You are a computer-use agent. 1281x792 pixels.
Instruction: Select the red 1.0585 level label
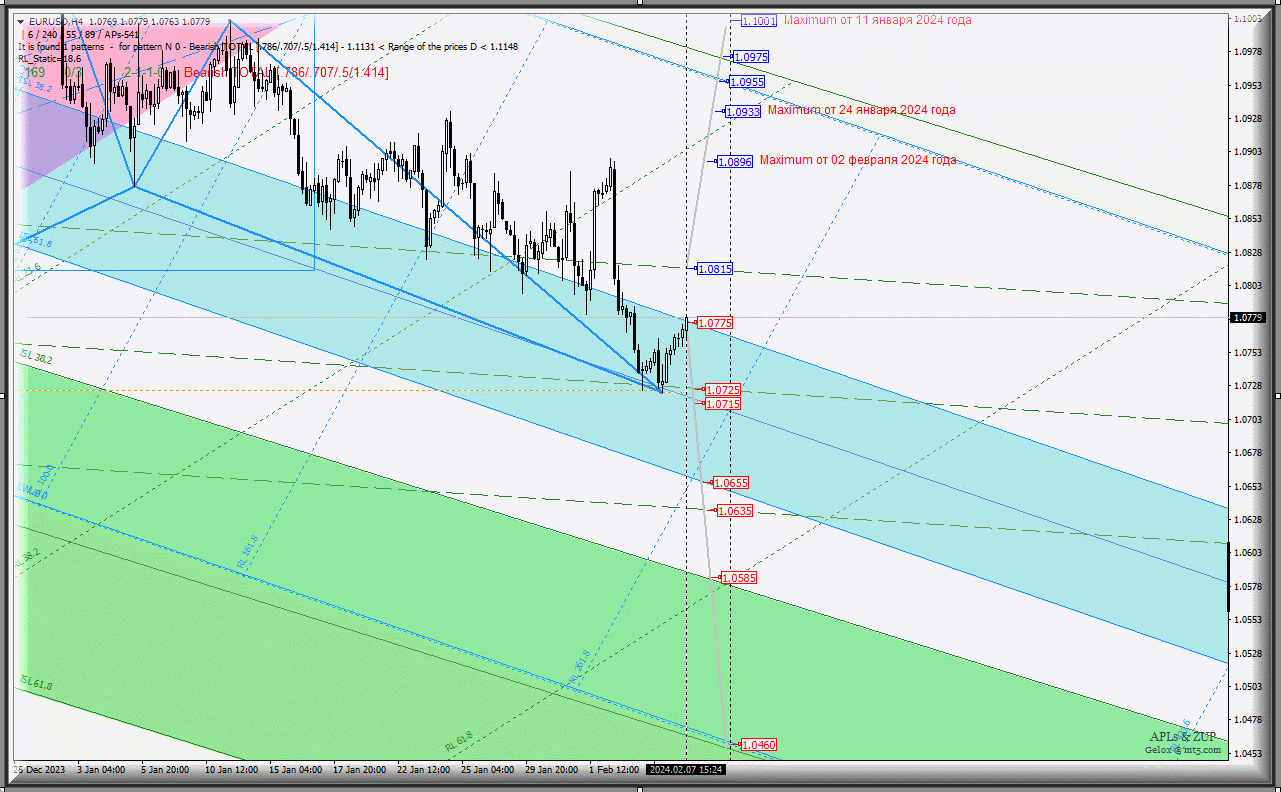[x=739, y=578]
